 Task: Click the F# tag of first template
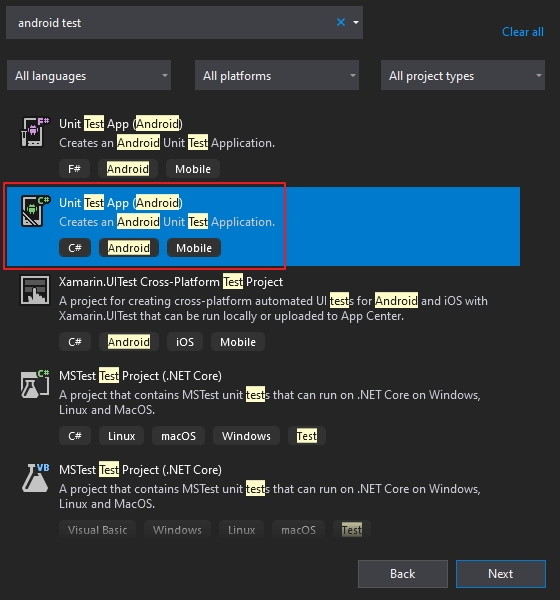(x=74, y=169)
